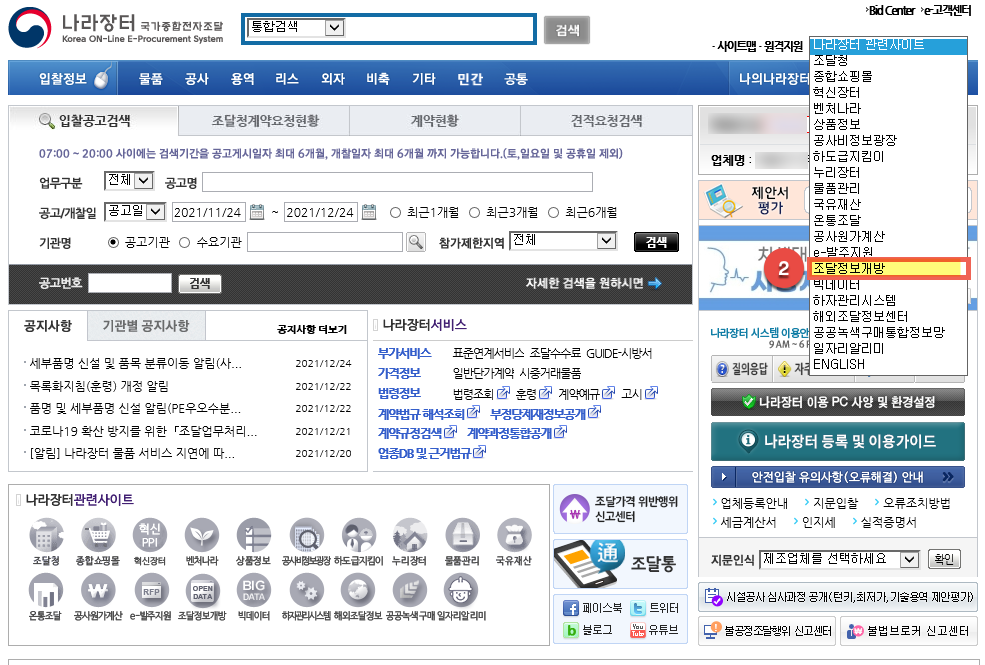Select ENGLISH in the related sites list

point(887,364)
